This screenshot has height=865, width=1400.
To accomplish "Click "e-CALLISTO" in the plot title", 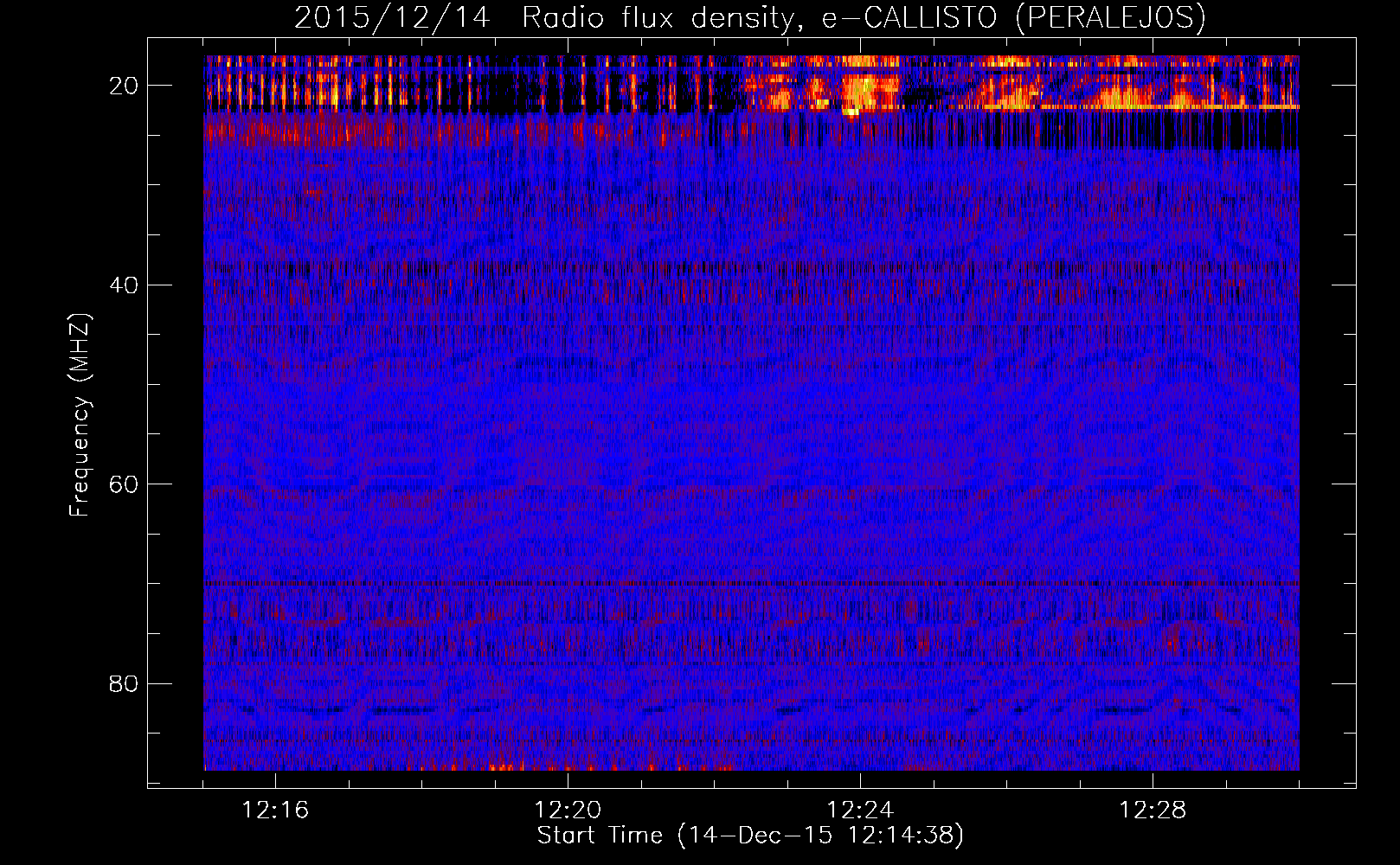I will point(909,18).
